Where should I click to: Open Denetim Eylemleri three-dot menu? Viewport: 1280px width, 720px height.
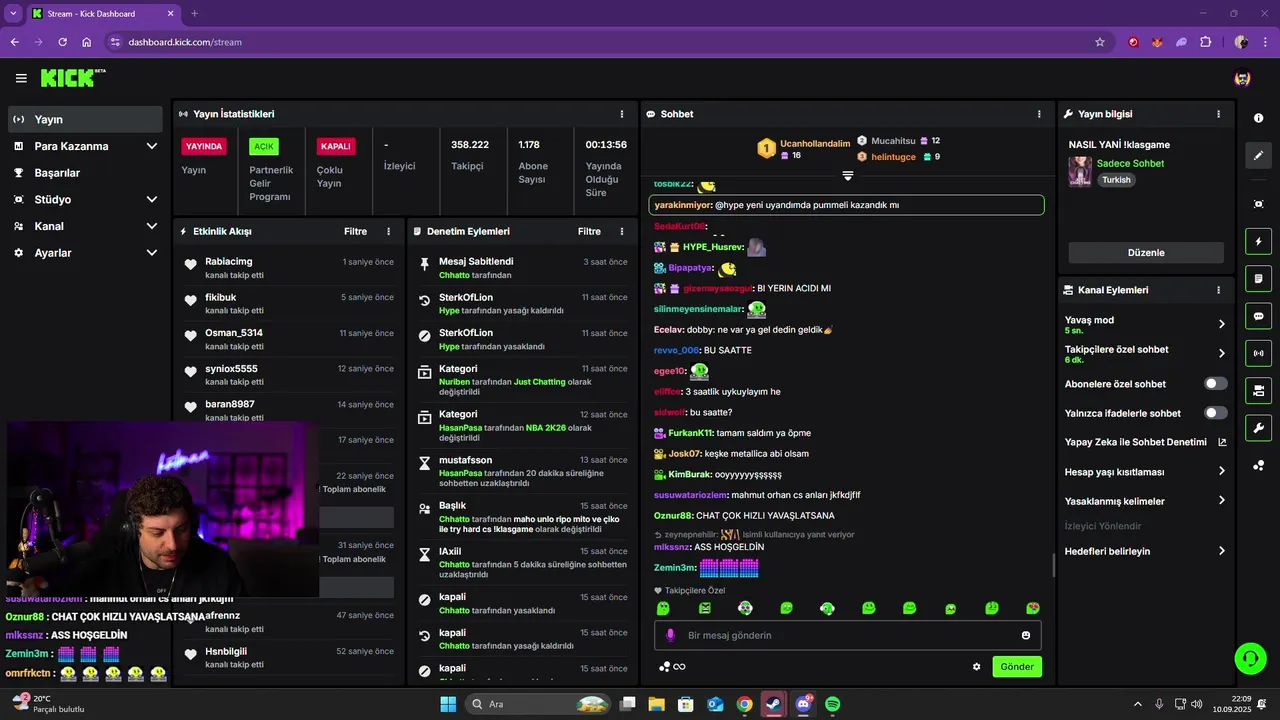tap(622, 231)
